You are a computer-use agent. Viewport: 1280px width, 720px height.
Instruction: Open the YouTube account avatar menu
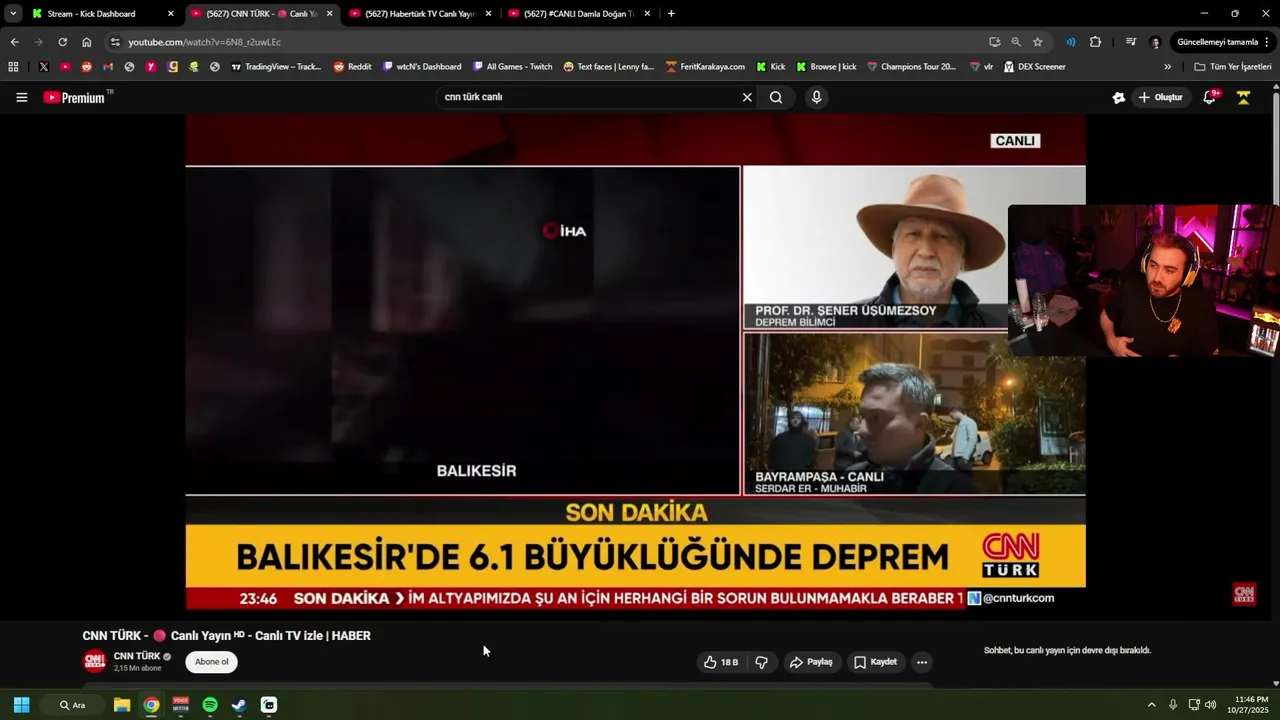(1244, 97)
